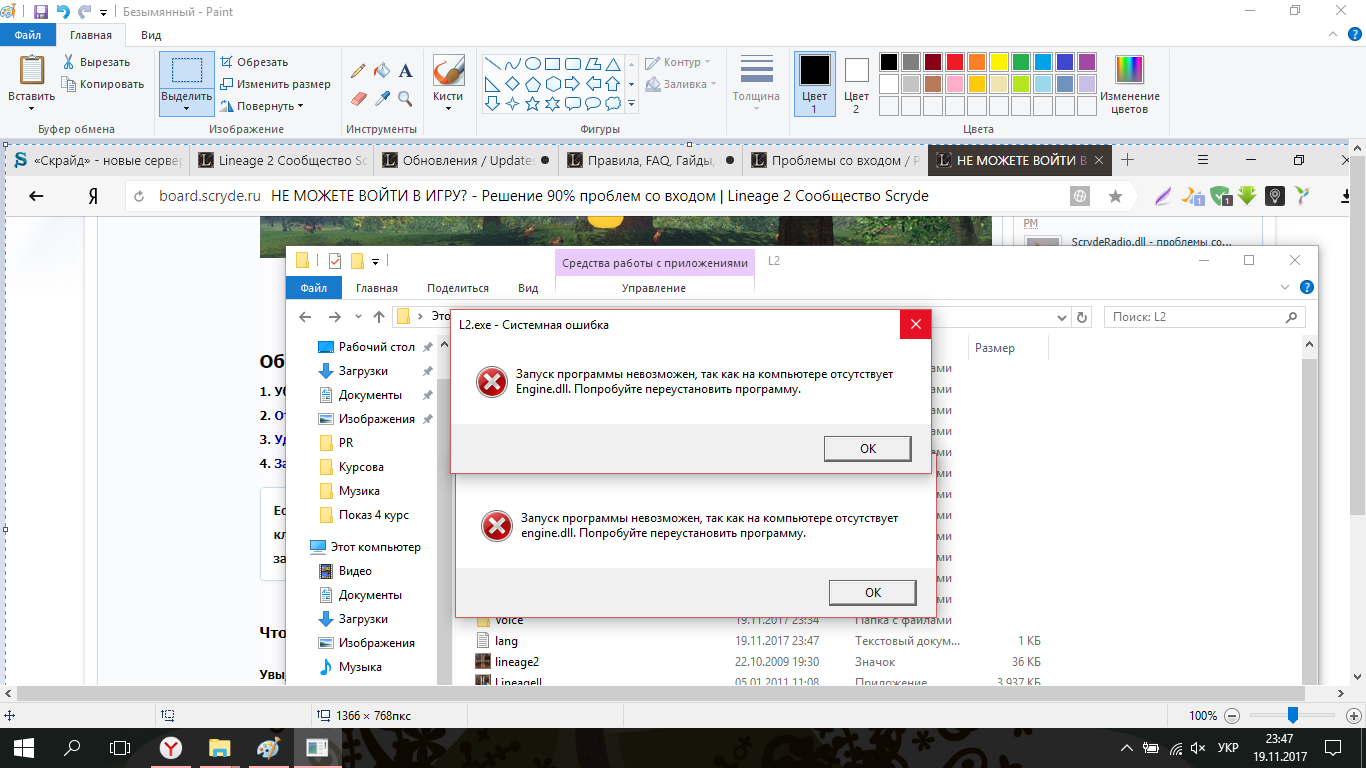Open Windows Start menu on taskbar

[x=24, y=747]
